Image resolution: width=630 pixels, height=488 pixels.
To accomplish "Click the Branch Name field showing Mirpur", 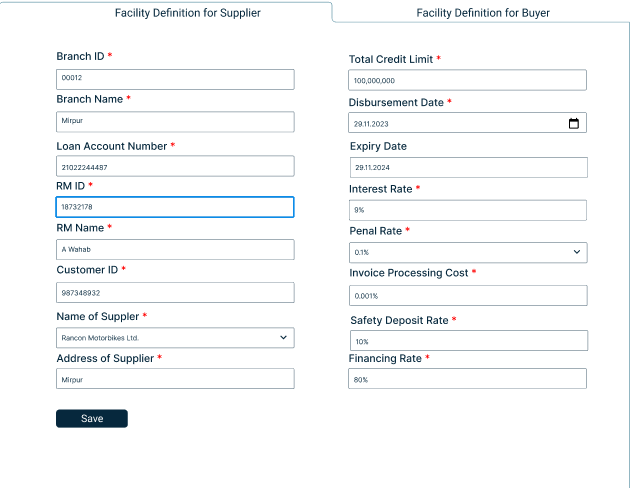I will 175,122.
